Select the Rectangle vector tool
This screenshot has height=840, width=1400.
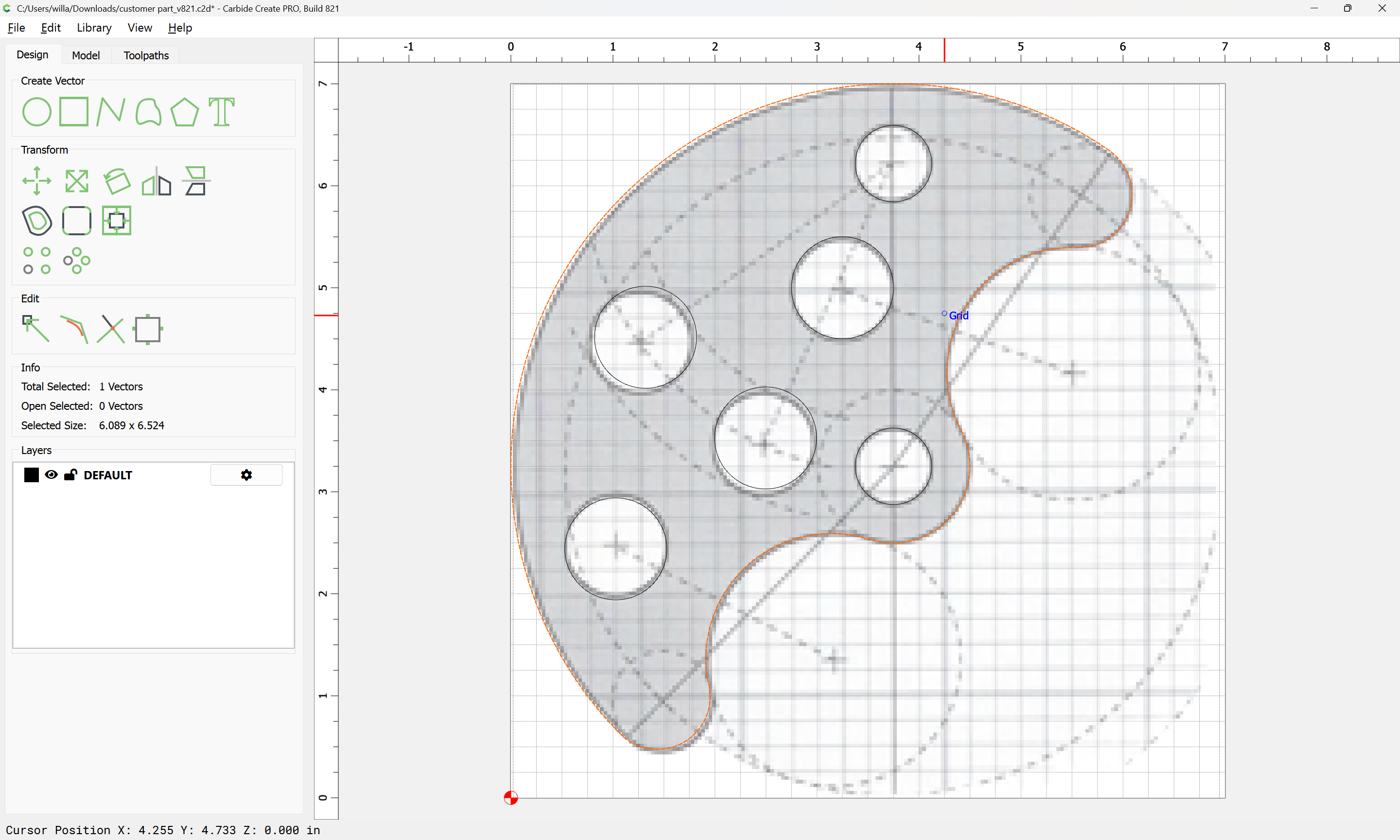pyautogui.click(x=74, y=111)
